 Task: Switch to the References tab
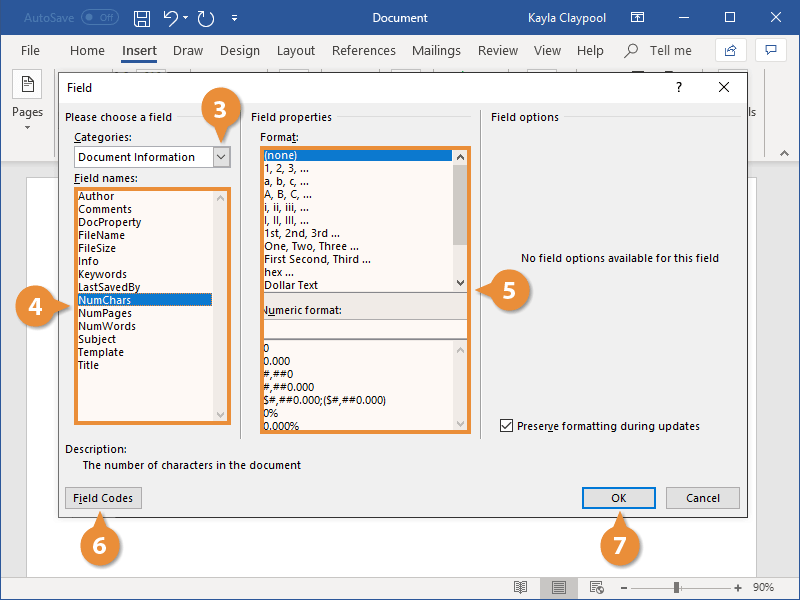[363, 50]
